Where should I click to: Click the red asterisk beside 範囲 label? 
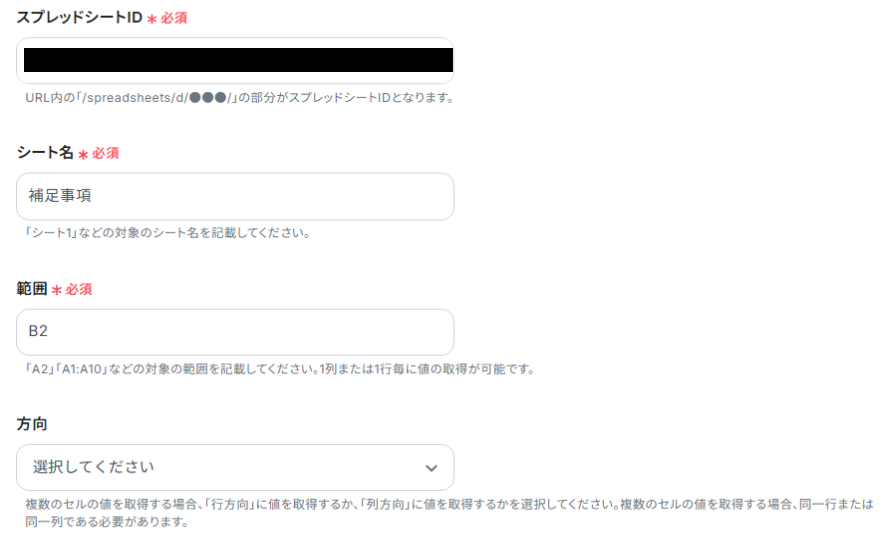(57, 290)
